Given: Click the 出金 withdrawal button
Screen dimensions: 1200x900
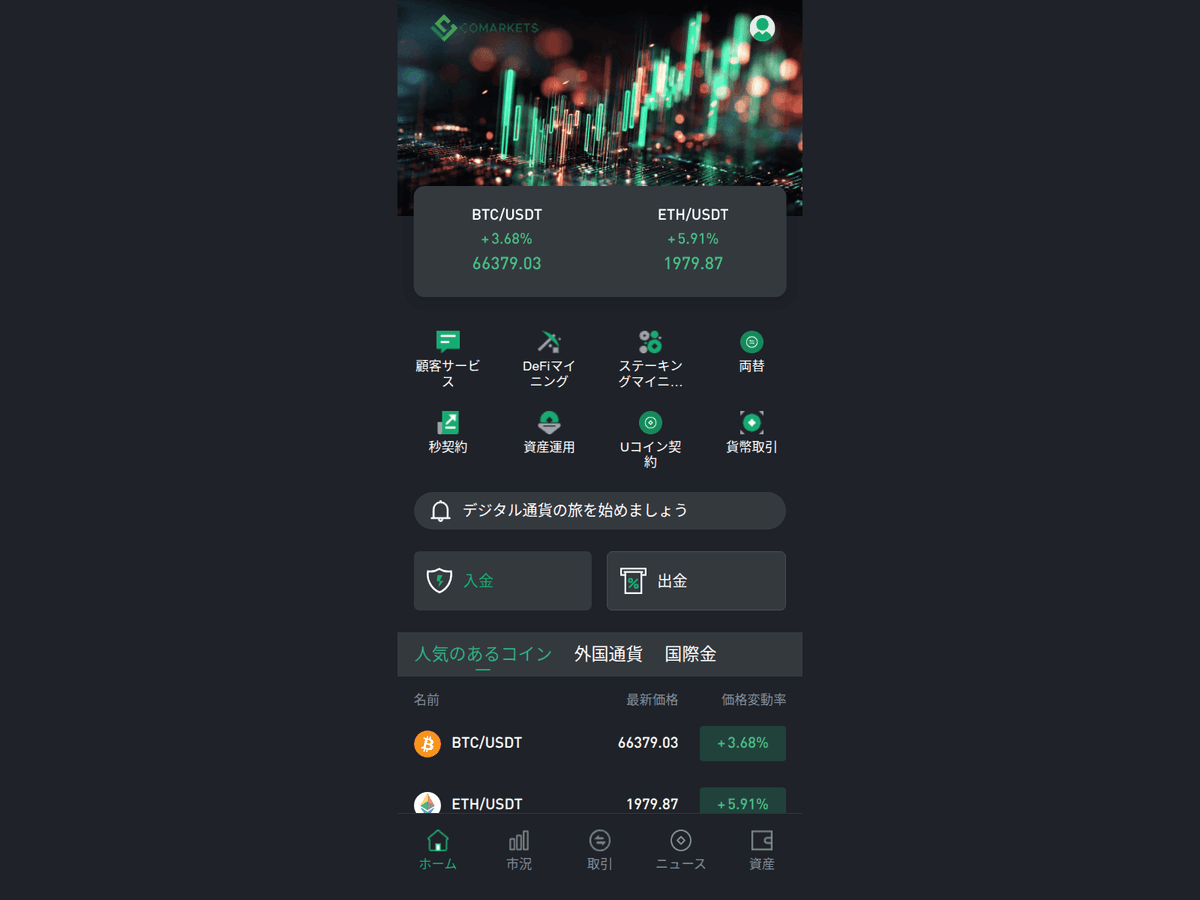Looking at the screenshot, I should tap(696, 581).
